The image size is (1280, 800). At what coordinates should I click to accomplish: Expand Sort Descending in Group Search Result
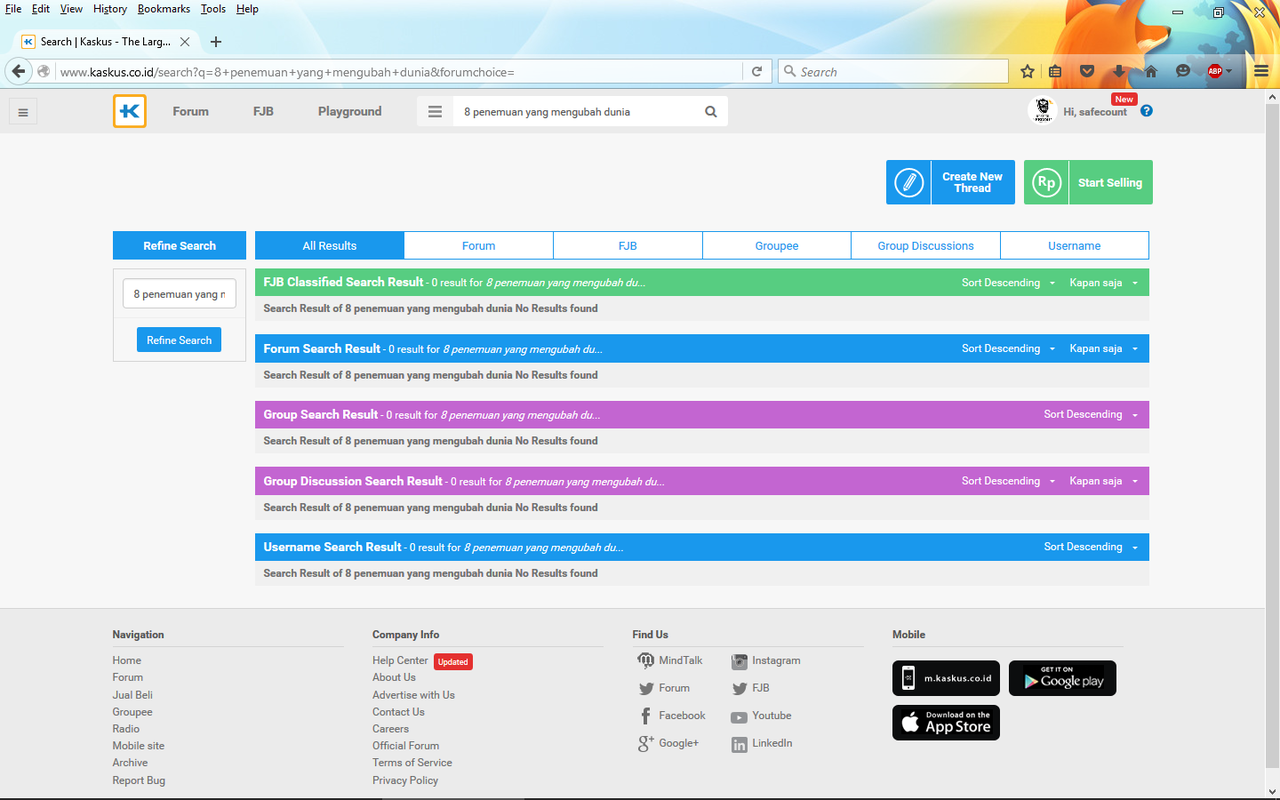[x=1090, y=414]
